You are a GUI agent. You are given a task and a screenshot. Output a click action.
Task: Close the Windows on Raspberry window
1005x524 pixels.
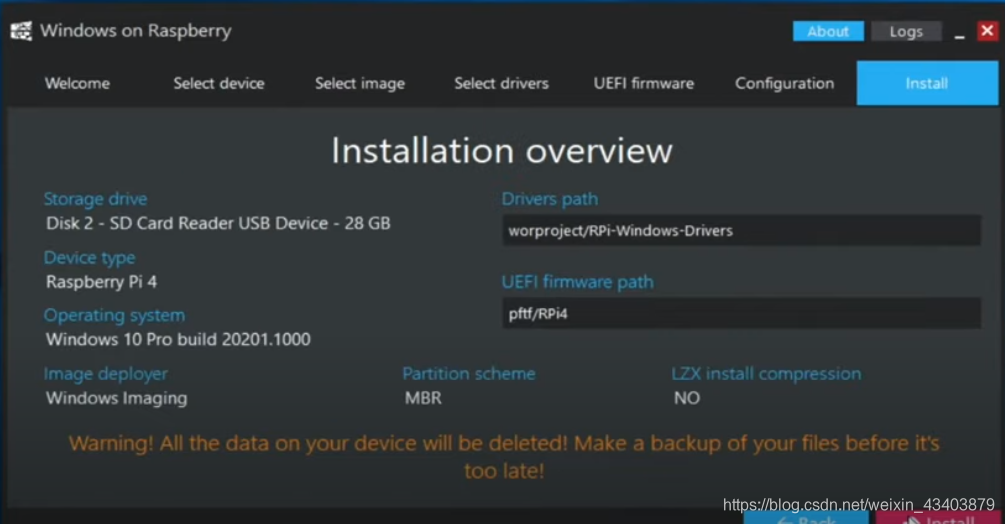pyautogui.click(x=987, y=30)
